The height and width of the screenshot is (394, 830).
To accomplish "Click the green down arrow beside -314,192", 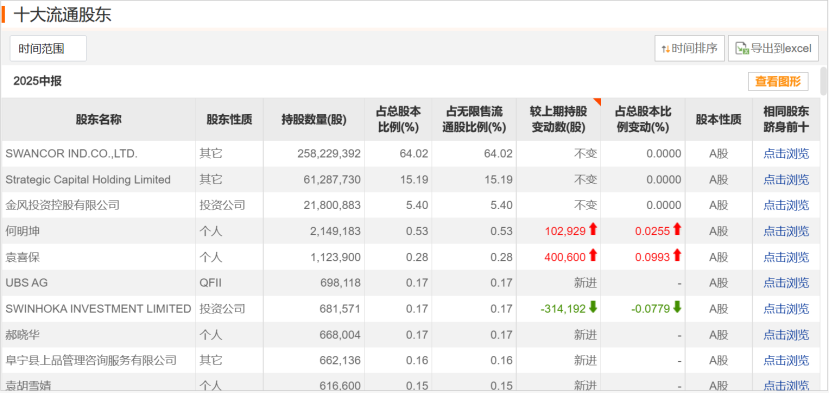I will pos(593,307).
